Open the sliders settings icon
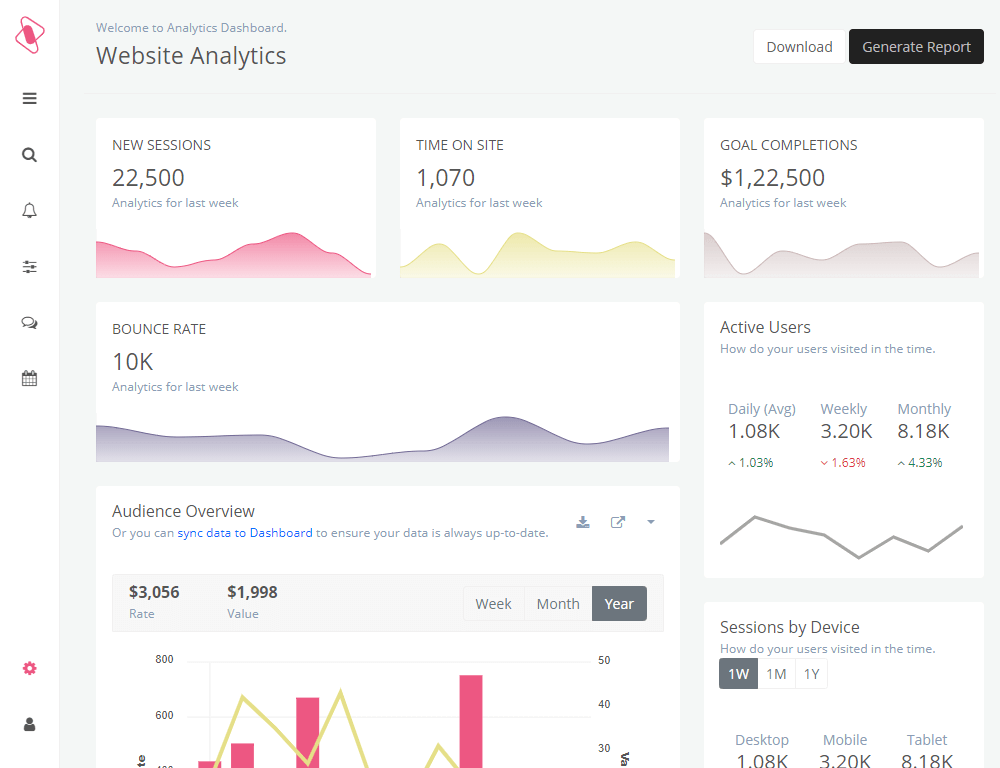This screenshot has height=768, width=1000. point(29,267)
